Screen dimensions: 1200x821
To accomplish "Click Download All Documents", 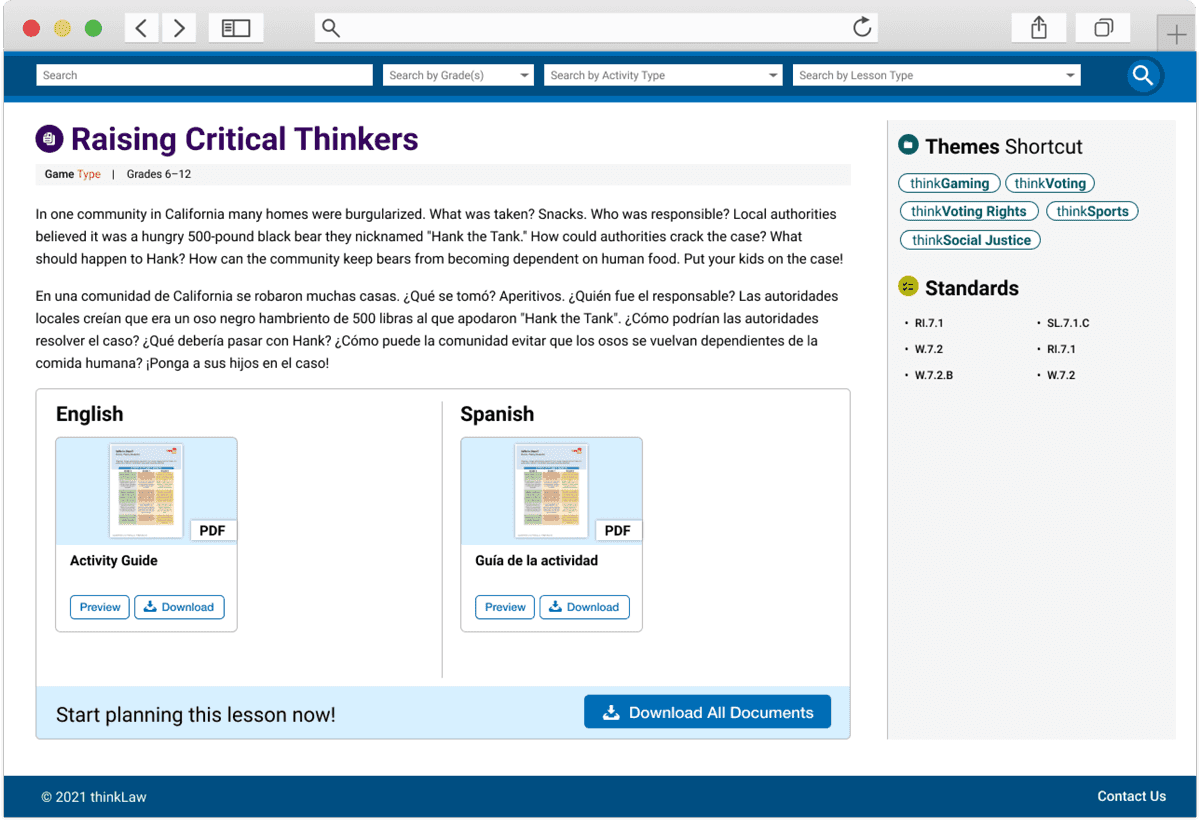I will click(707, 712).
